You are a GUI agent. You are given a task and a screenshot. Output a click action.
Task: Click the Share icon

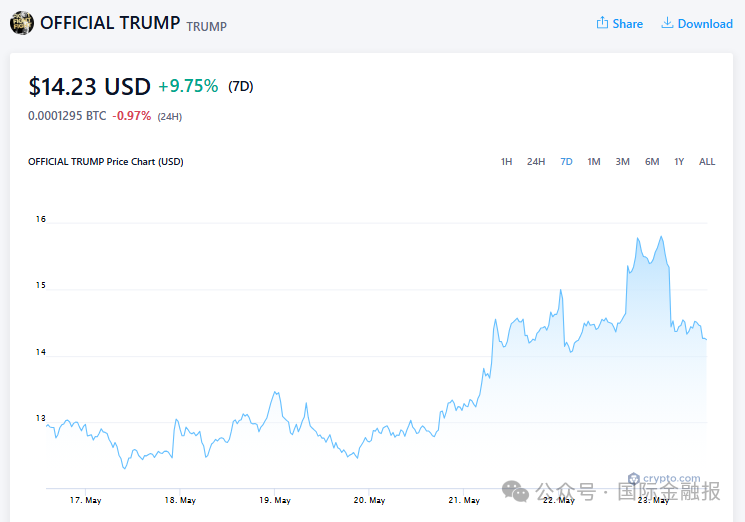pyautogui.click(x=603, y=23)
